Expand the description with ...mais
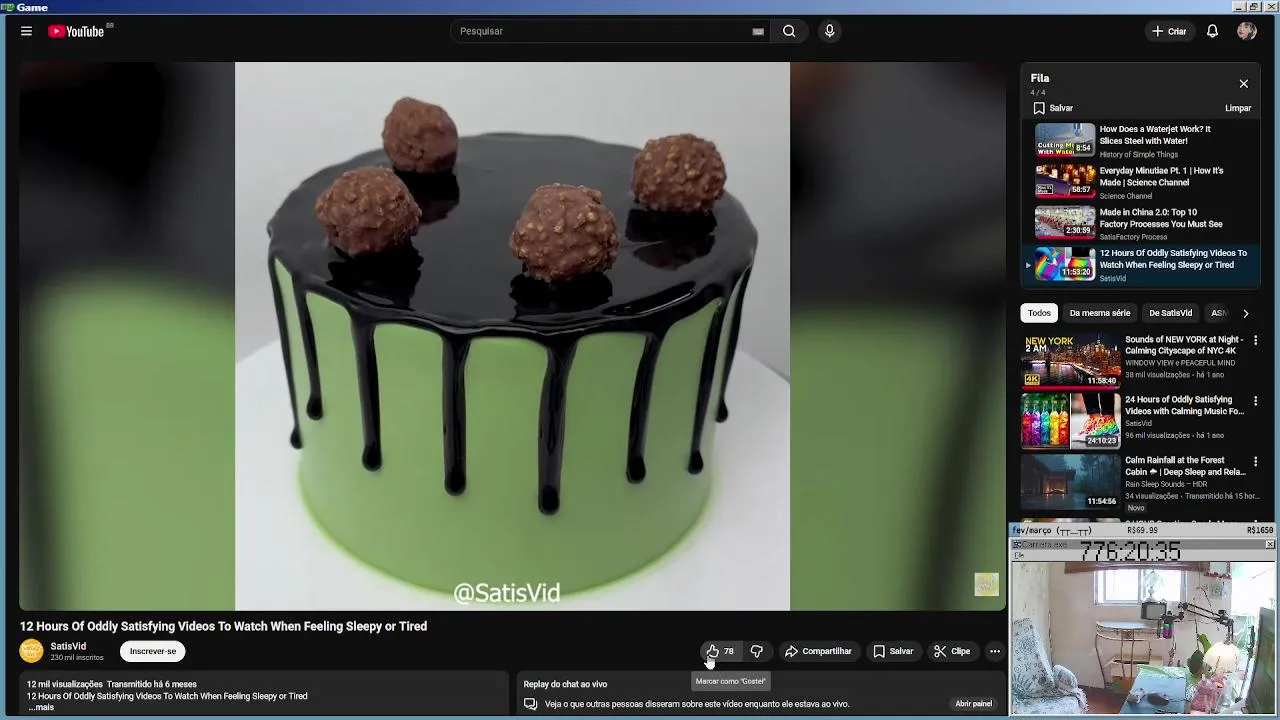 [x=41, y=707]
